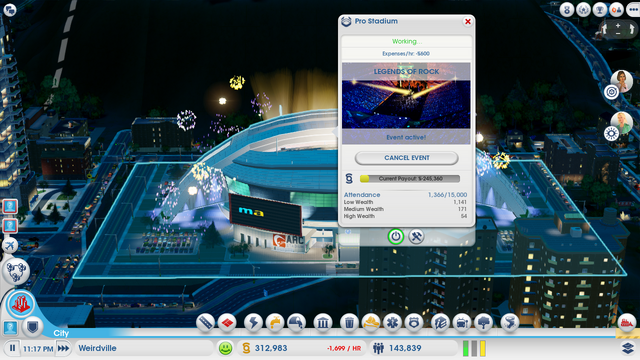Viewport: 640px width, 360px height.
Task: Click the green happiness smiley face
Action: point(225,348)
